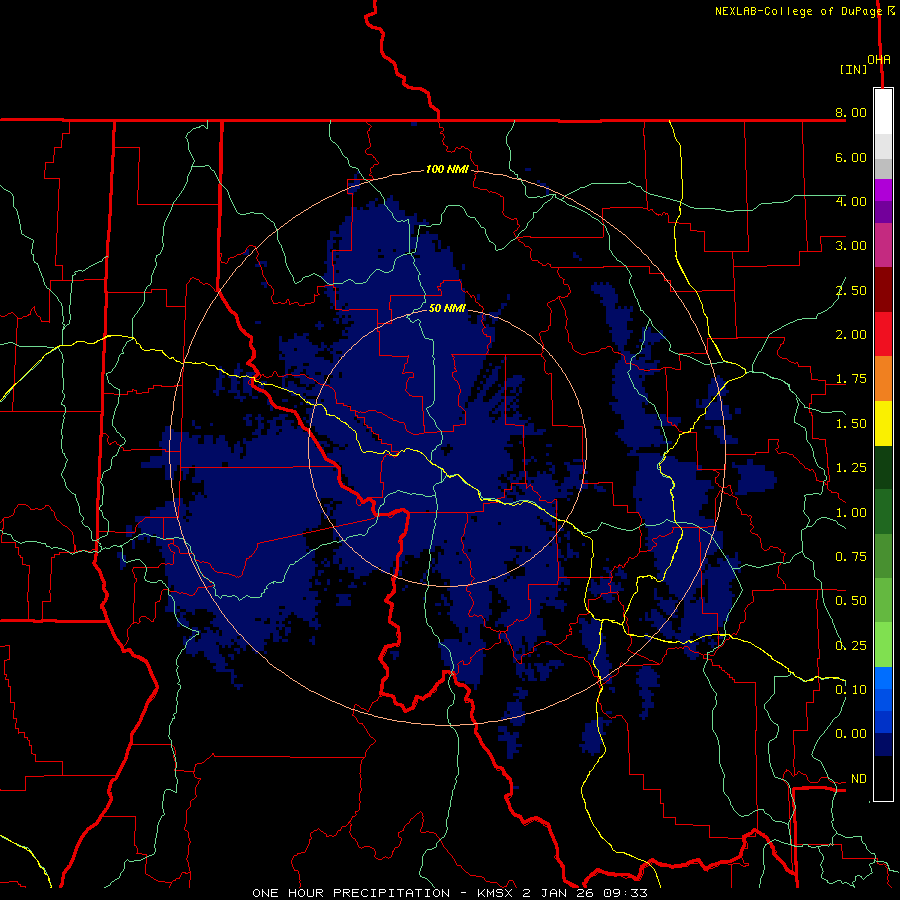Click the lightest green legend swatch
900x900 pixels.
(x=883, y=645)
